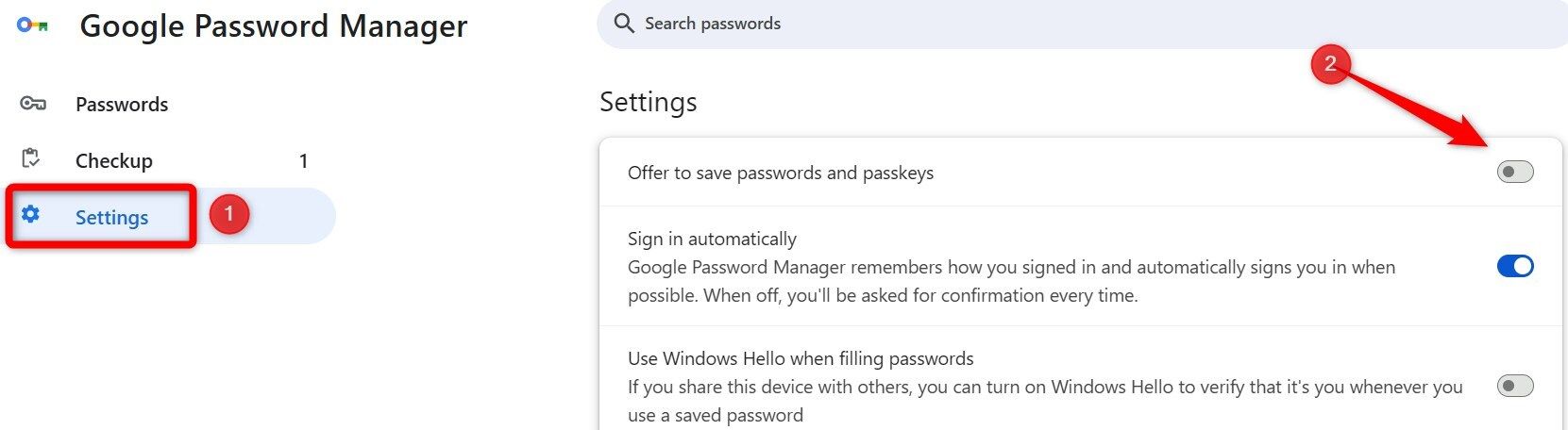The image size is (1568, 430).
Task: Click the Settings page heading
Action: point(648,102)
